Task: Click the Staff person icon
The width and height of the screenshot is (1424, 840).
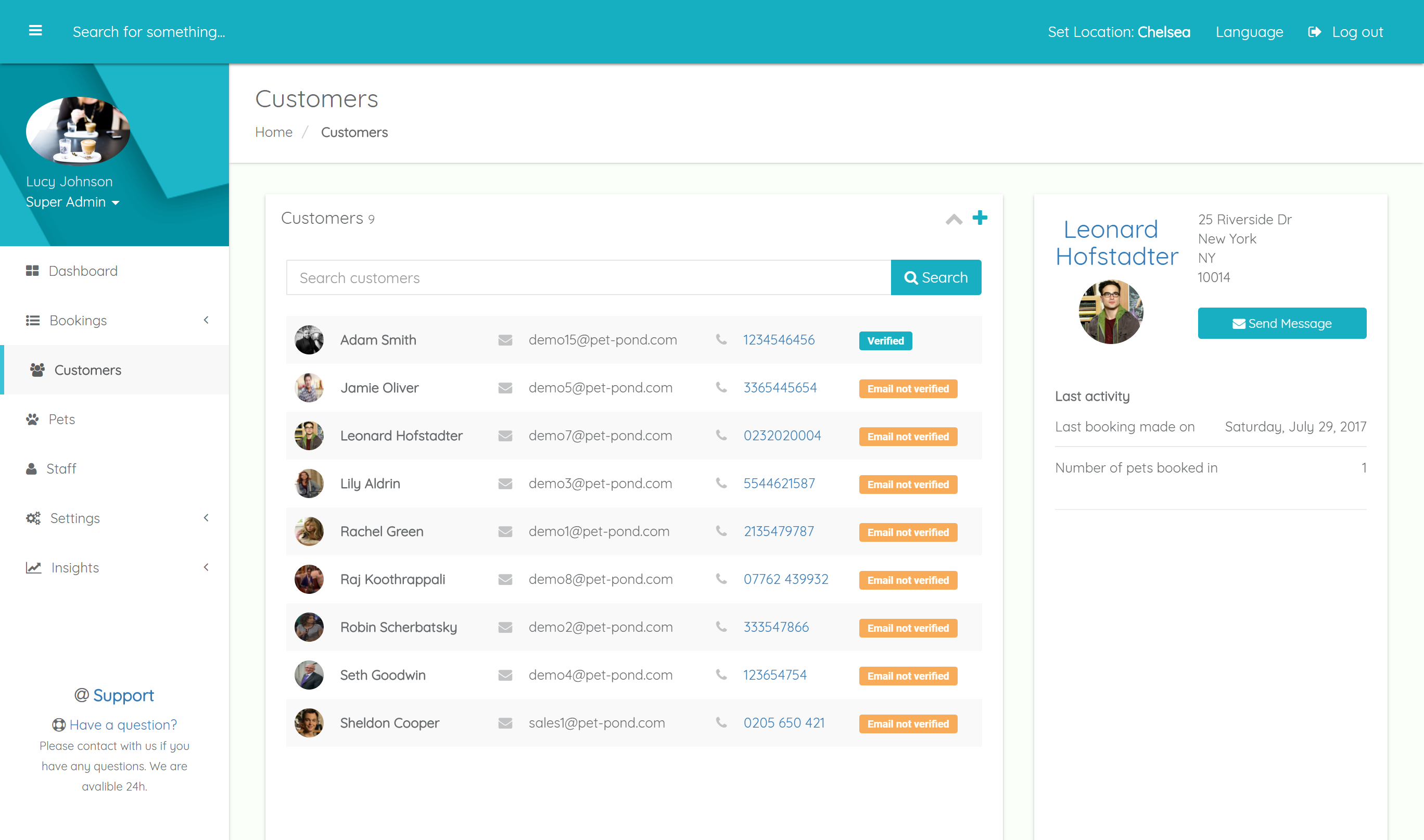Action: (31, 469)
